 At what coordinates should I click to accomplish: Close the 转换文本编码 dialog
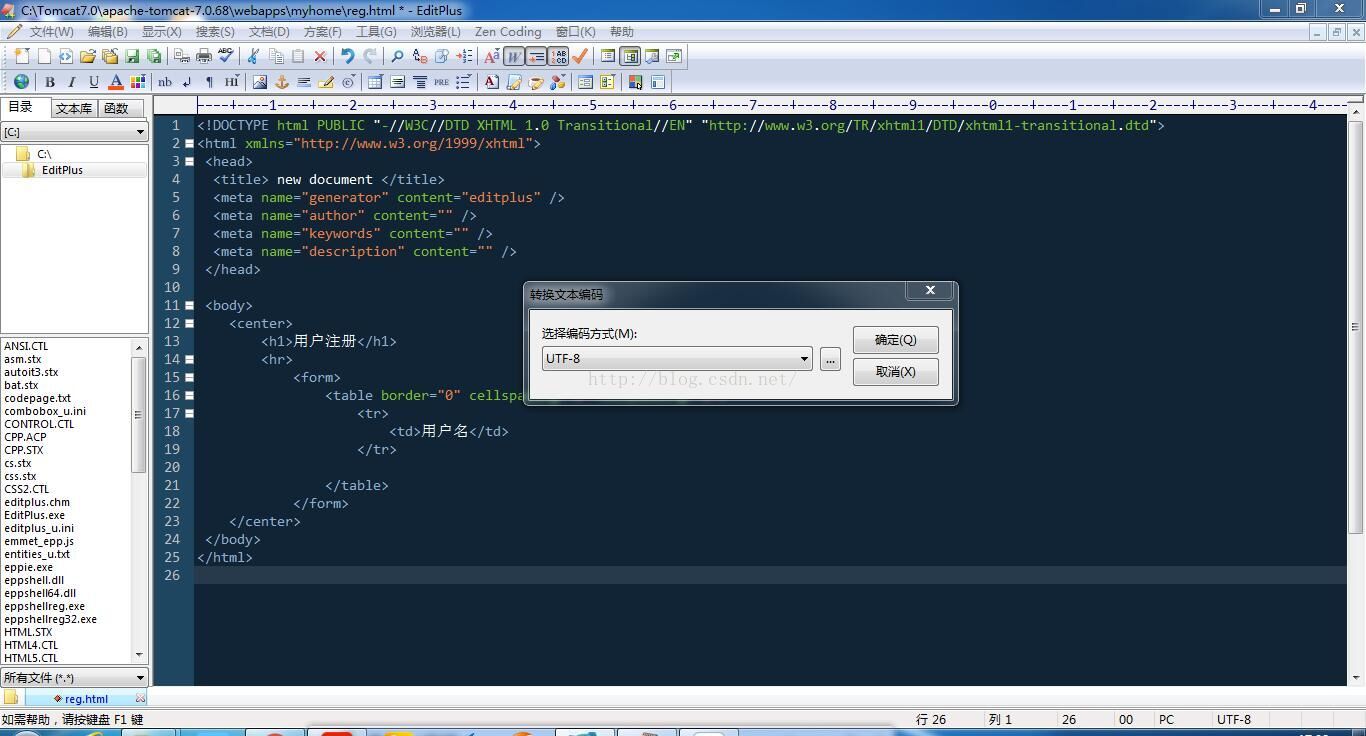pos(930,290)
